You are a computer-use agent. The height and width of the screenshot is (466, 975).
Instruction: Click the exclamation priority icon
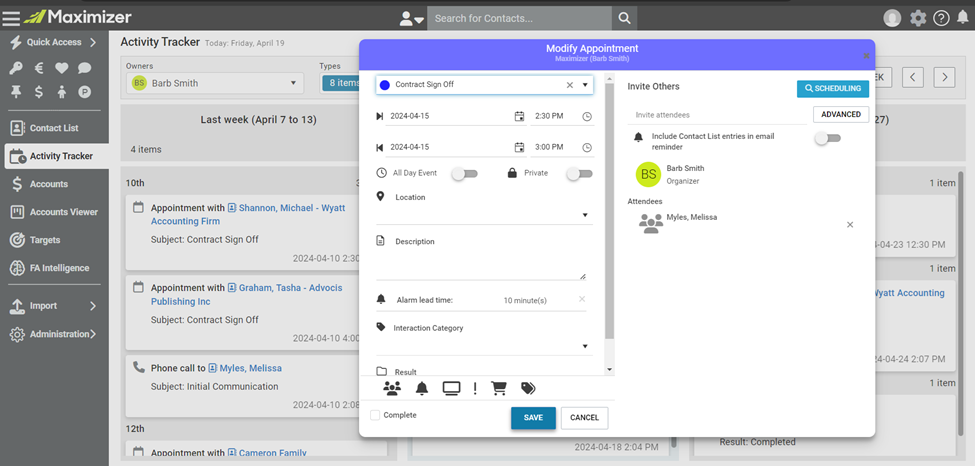tap(475, 389)
